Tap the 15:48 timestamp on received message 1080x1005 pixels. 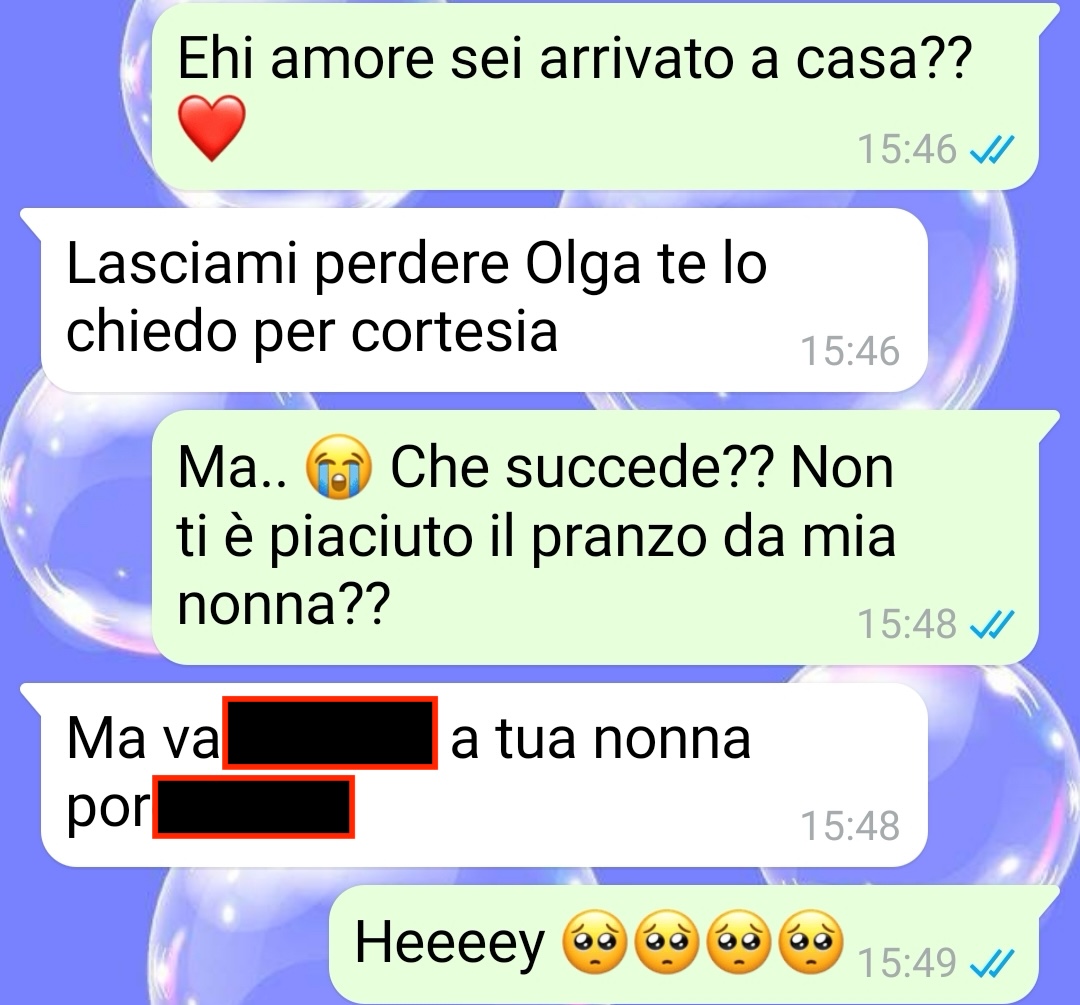click(850, 825)
